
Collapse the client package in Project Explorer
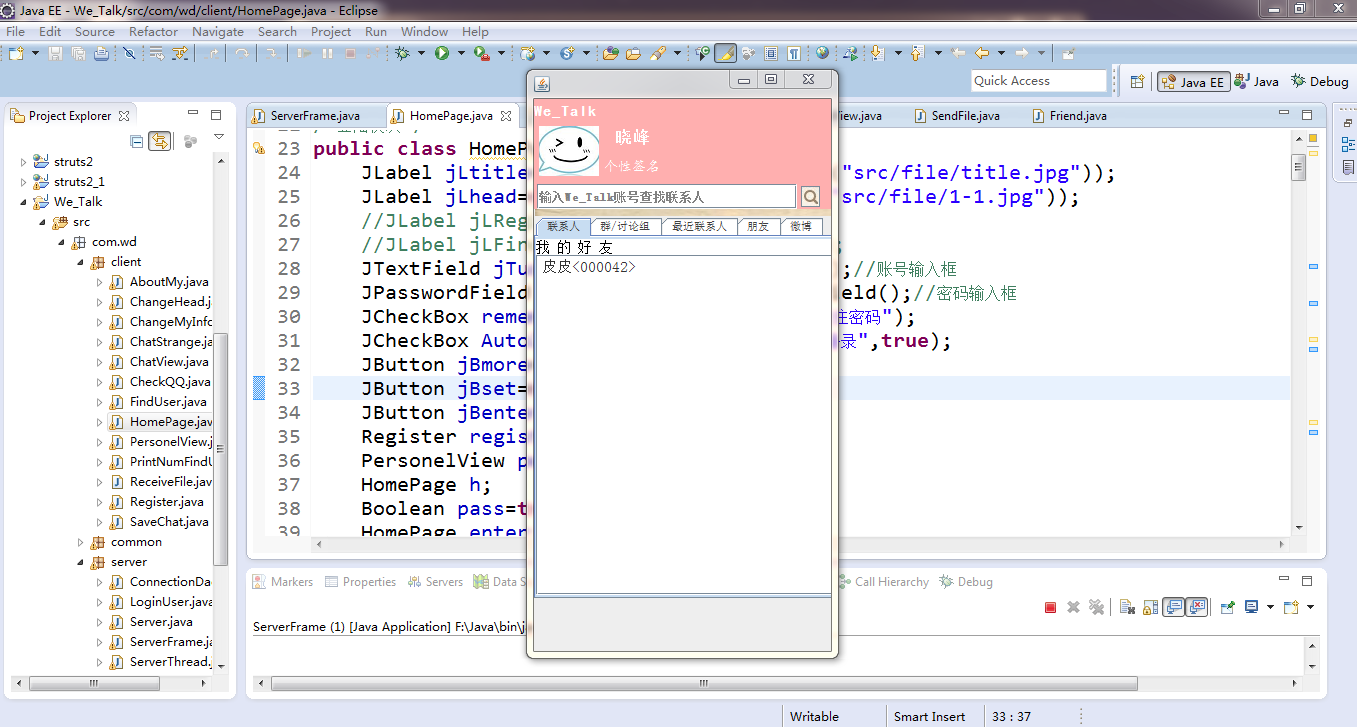tap(83, 262)
